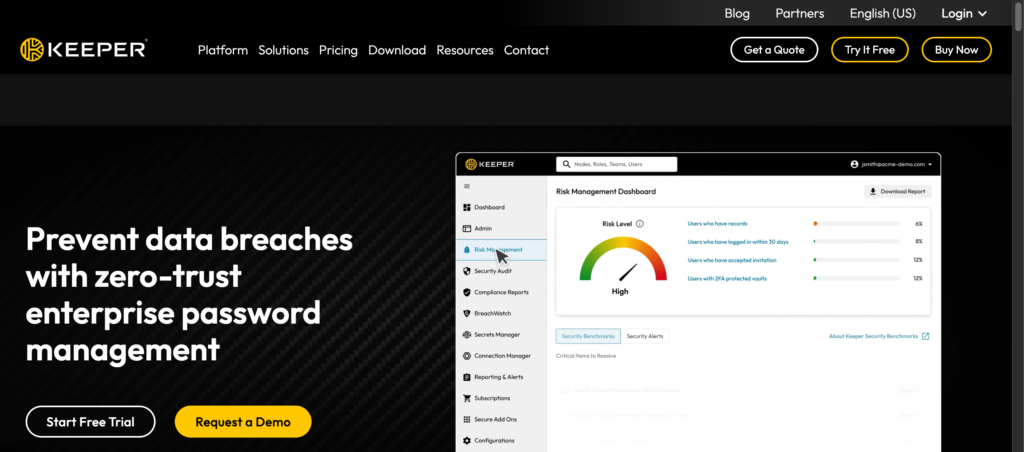Click the user avatar icon beside jsmith

tap(854, 164)
